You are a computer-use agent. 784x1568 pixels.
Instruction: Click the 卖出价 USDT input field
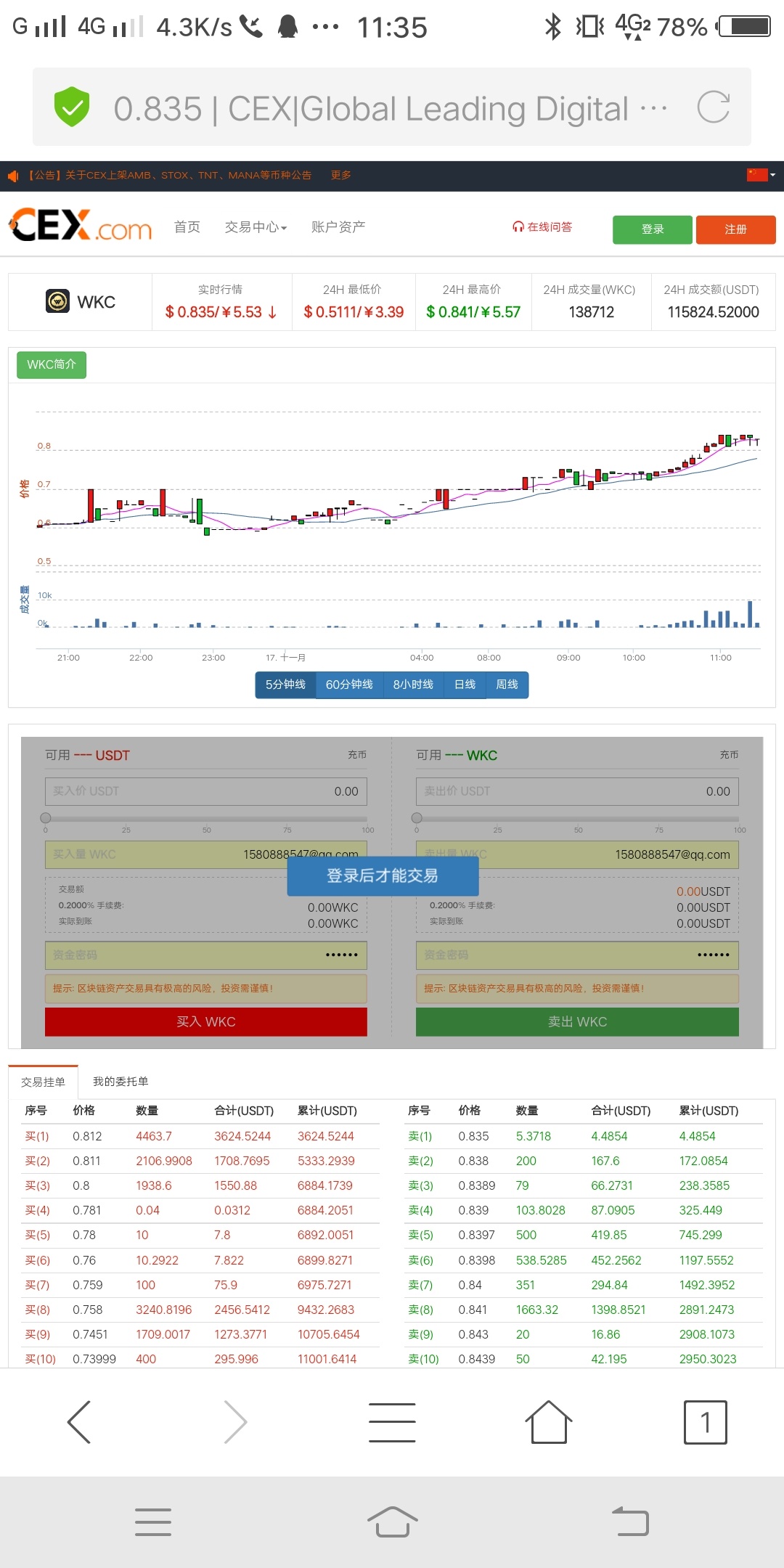tap(577, 791)
